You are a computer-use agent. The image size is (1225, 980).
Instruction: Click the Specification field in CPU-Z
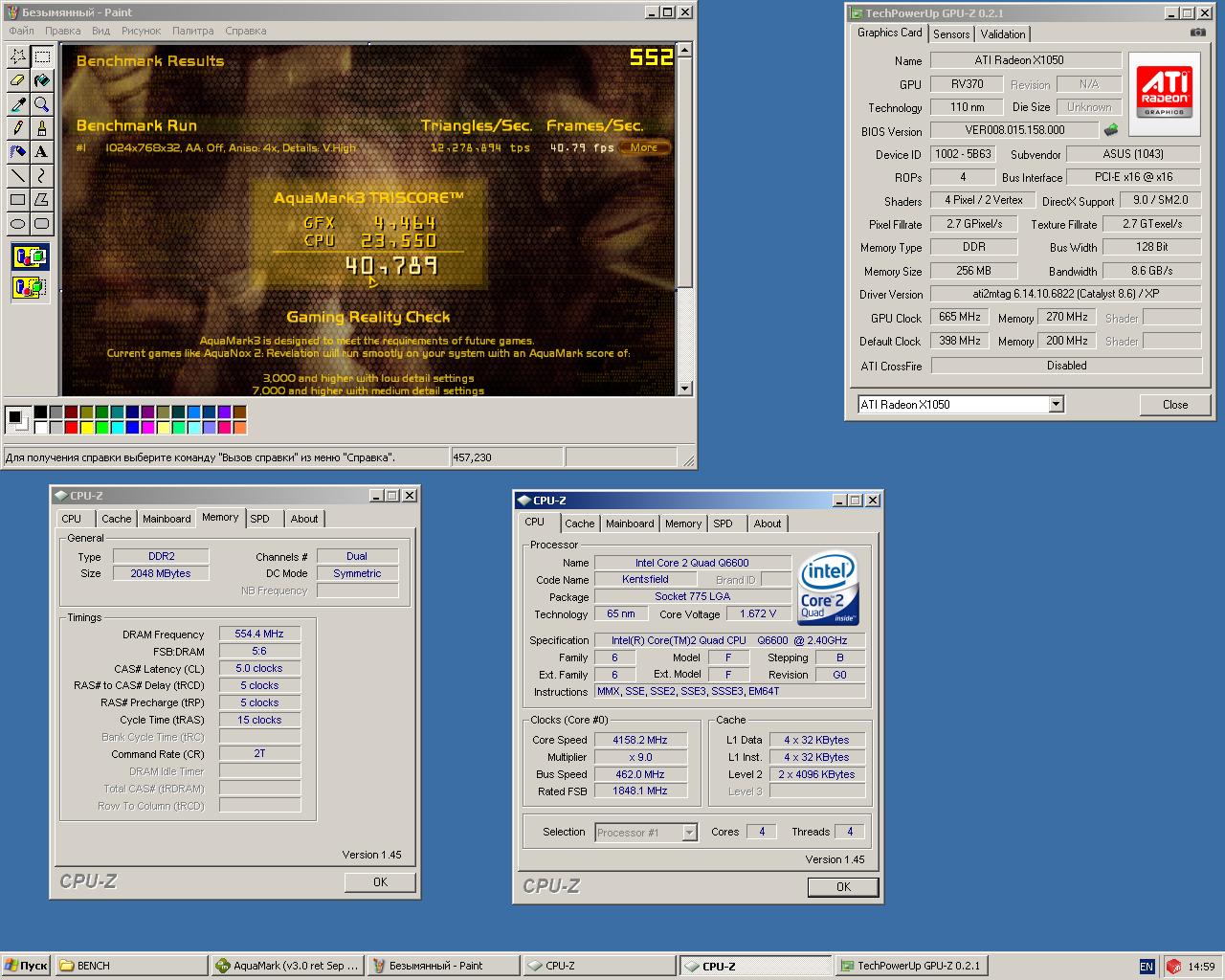point(729,640)
